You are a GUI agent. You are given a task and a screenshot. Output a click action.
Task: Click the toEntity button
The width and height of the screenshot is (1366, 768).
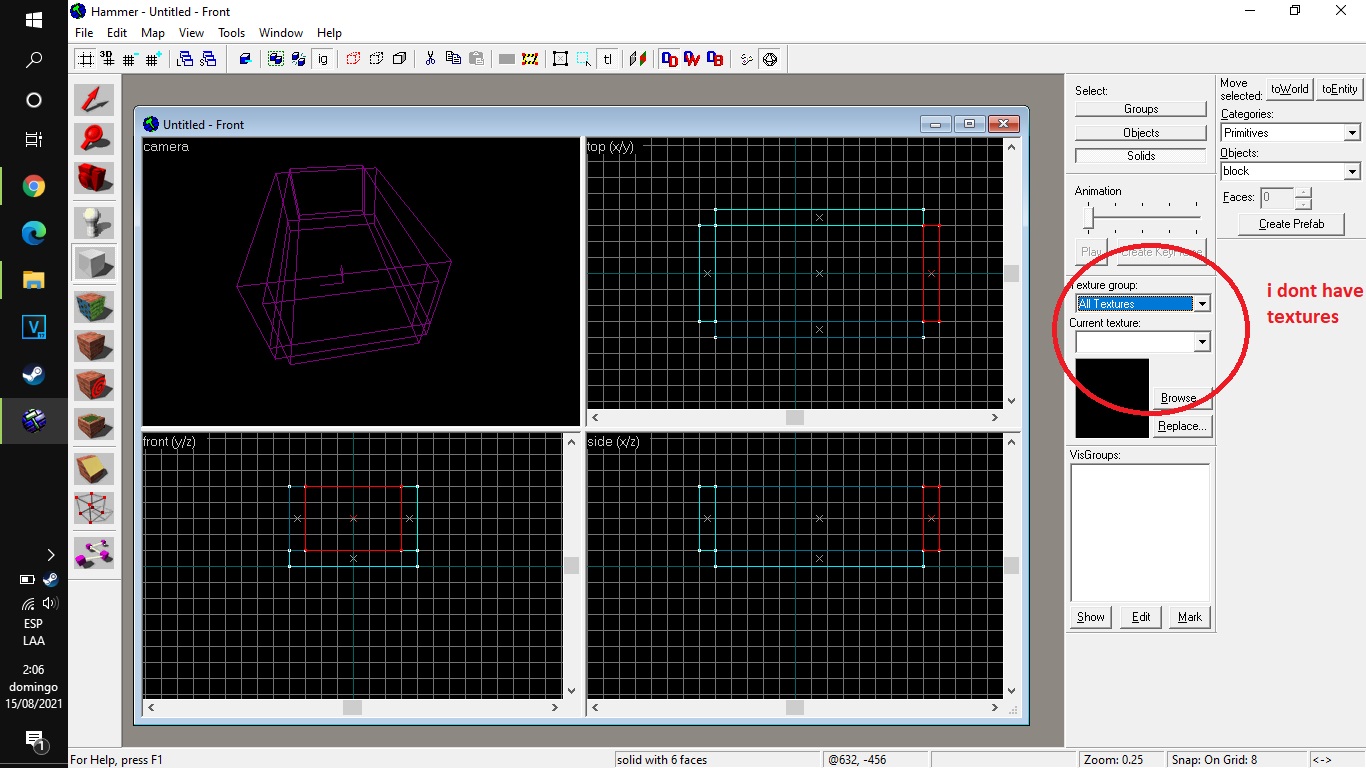point(1340,89)
